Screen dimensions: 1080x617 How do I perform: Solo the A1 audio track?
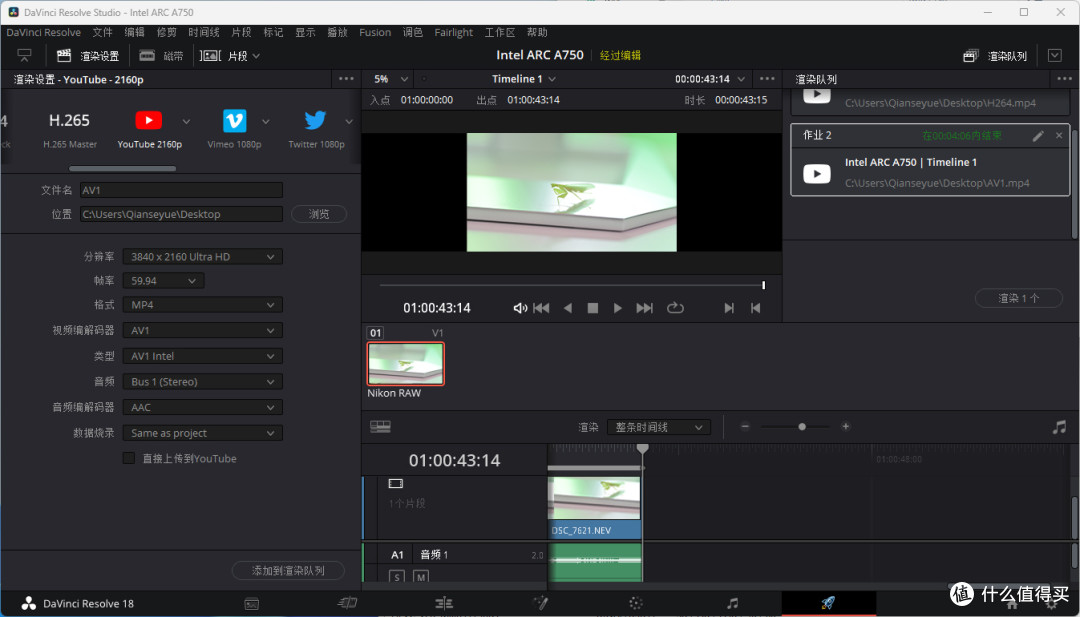pyautogui.click(x=397, y=577)
